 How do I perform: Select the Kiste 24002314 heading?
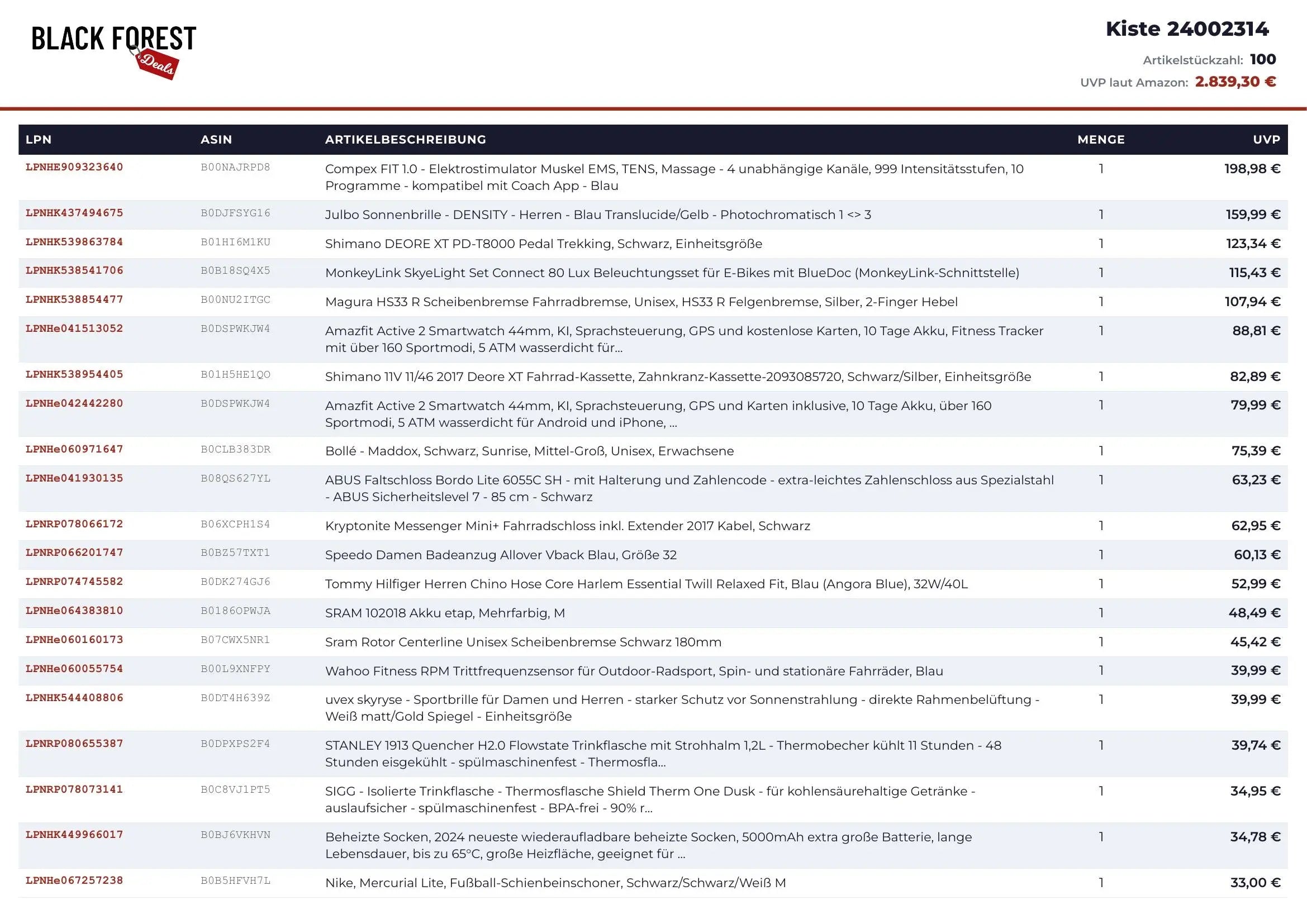[x=1187, y=29]
